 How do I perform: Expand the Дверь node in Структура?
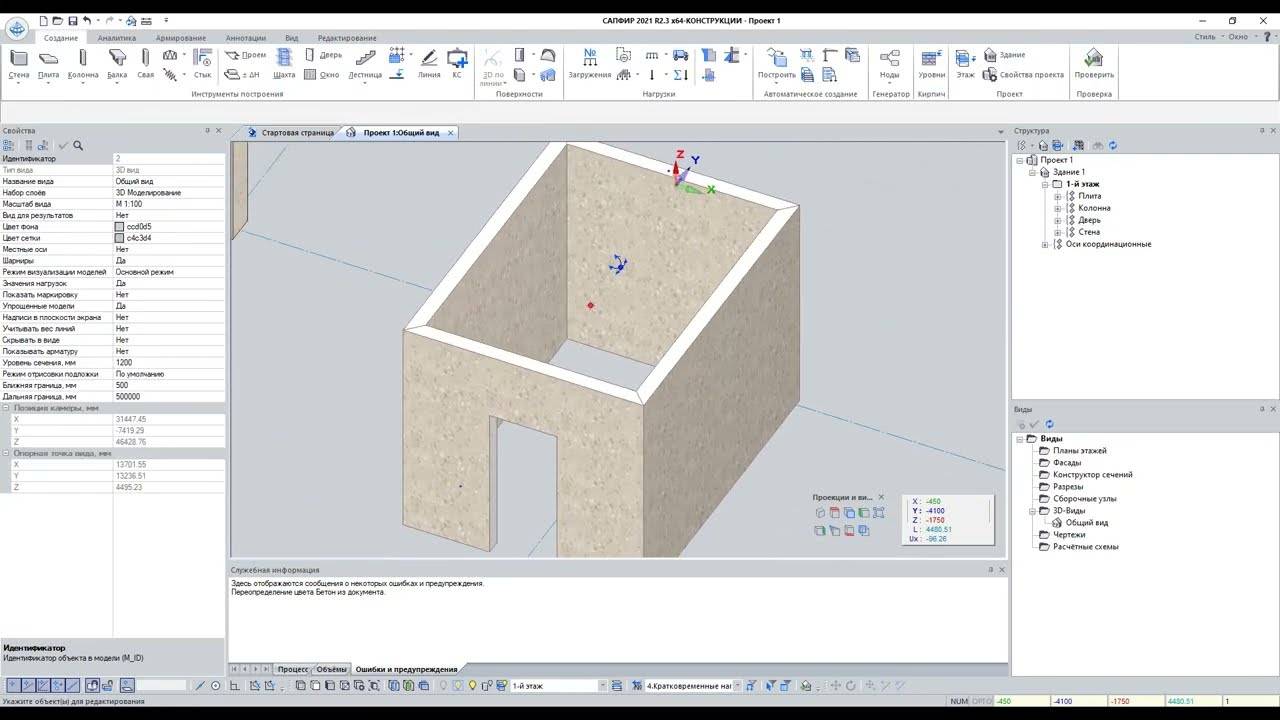click(1057, 220)
